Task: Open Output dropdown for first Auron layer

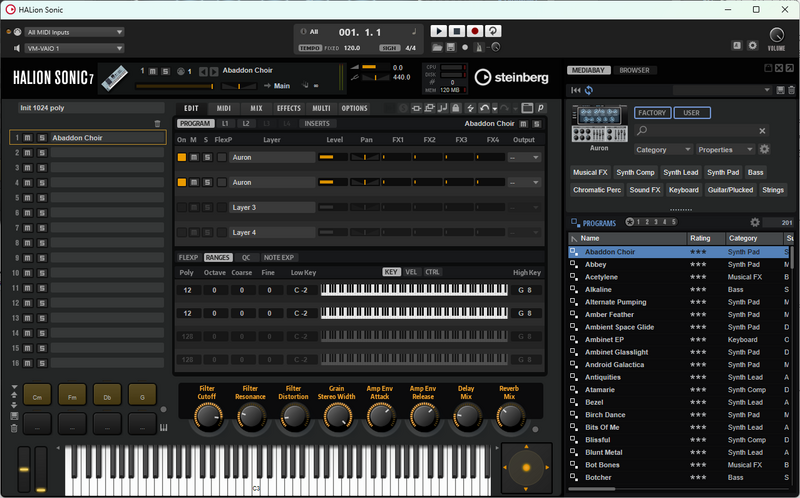Action: (524, 157)
